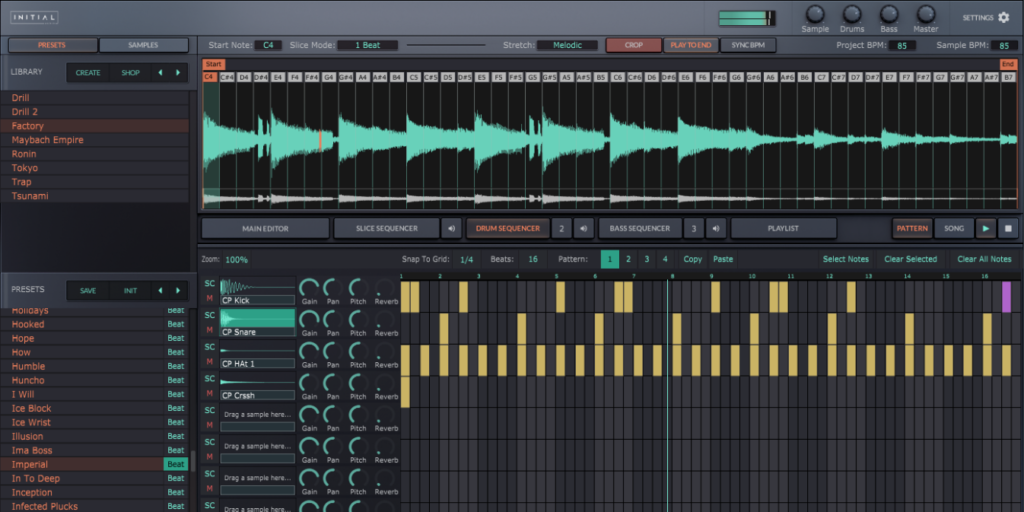Click the CP Kick Pan knob

[333, 288]
